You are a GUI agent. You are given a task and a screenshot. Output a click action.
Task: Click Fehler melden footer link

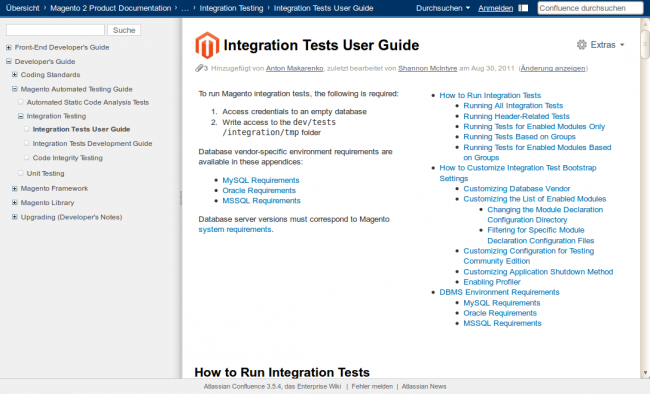(372, 387)
